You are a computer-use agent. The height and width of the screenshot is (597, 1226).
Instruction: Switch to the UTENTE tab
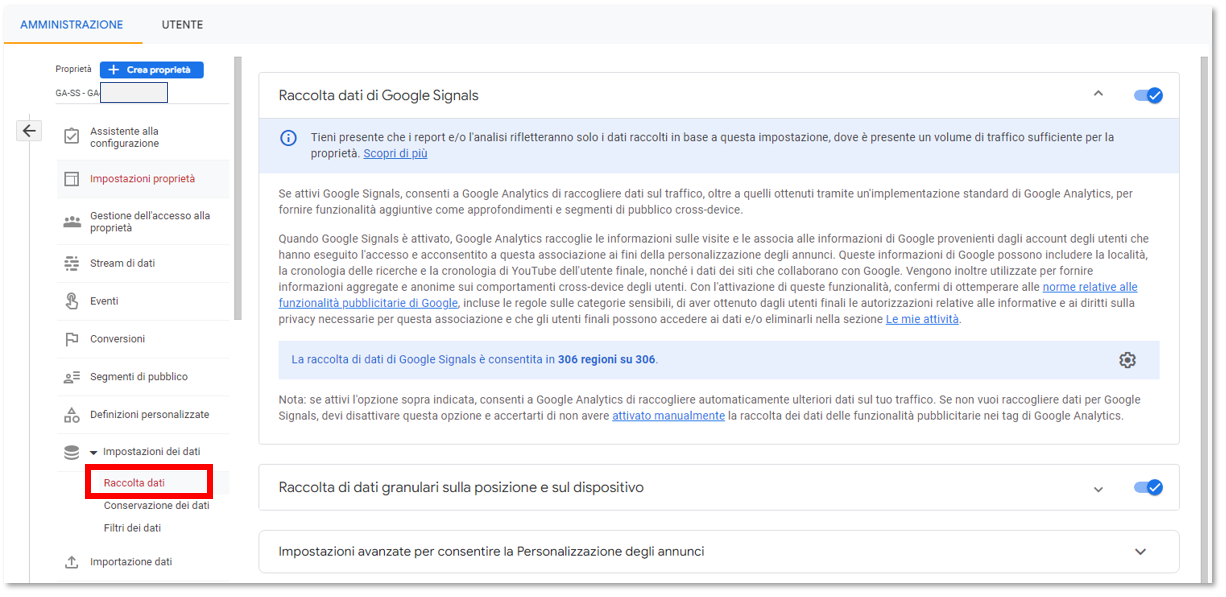pyautogui.click(x=182, y=25)
